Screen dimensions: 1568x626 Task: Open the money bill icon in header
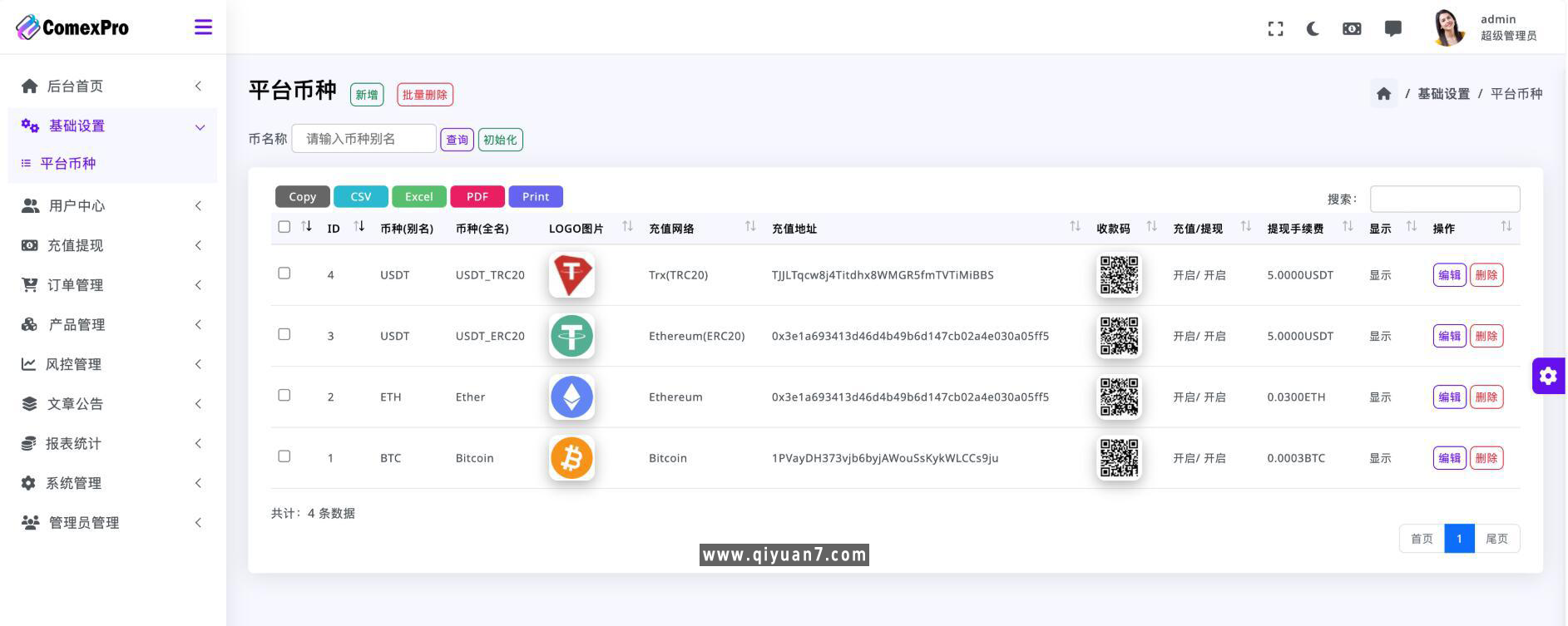[x=1352, y=29]
